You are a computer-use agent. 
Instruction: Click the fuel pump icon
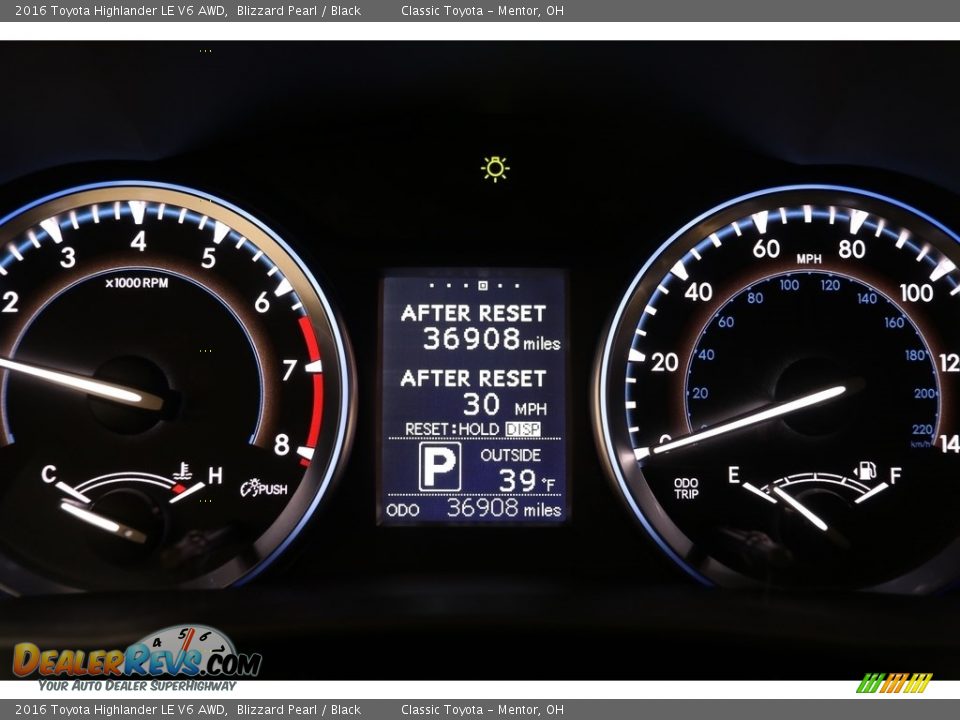(865, 469)
